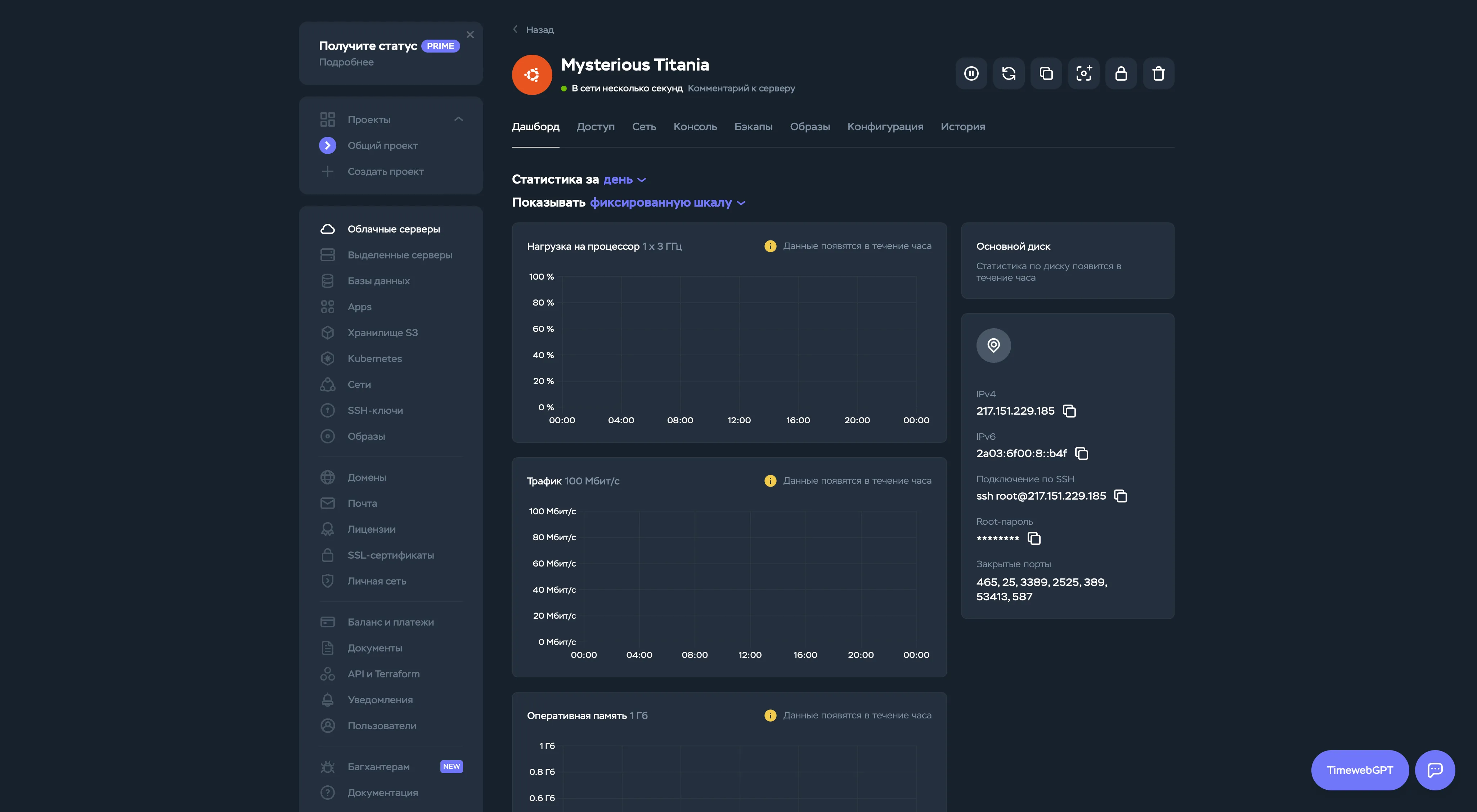This screenshot has width=1477, height=812.
Task: Open Уведомления in sidebar
Action: 391,700
